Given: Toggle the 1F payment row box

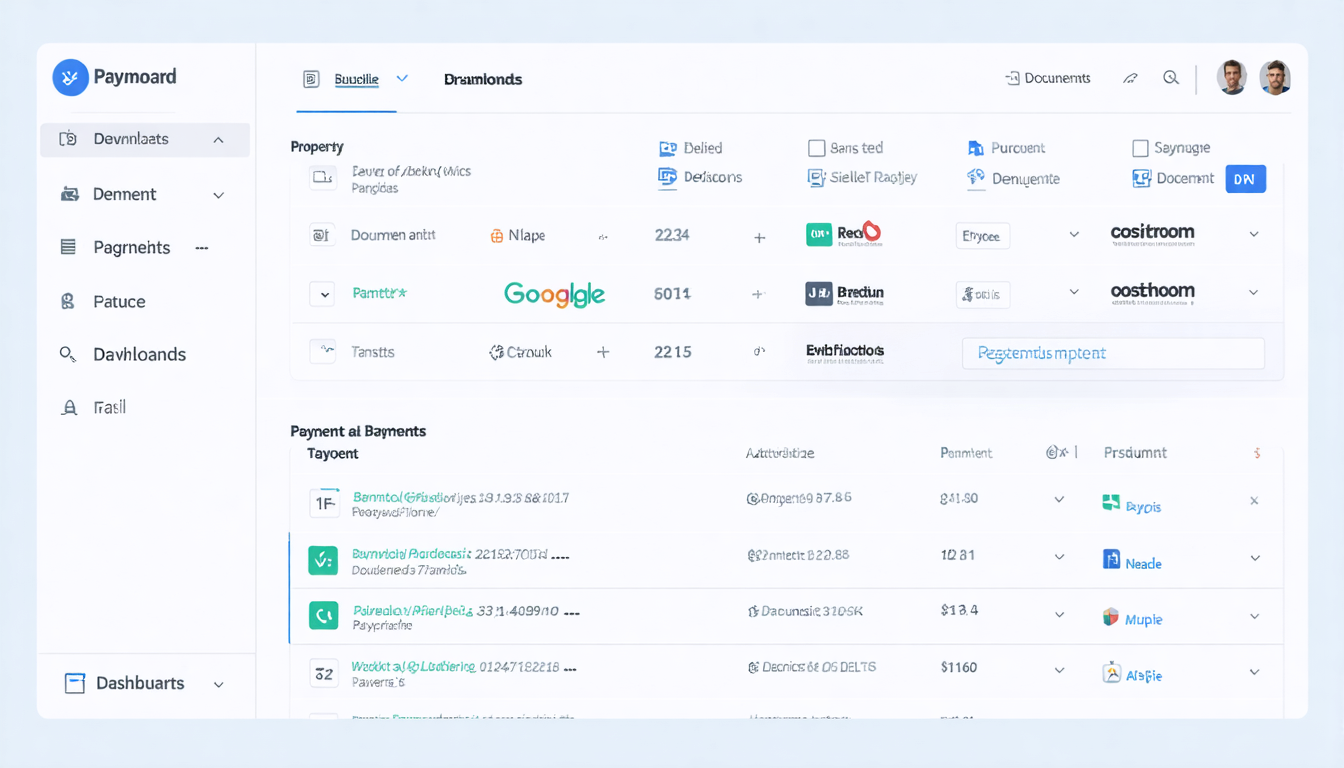Looking at the screenshot, I should click(324, 504).
